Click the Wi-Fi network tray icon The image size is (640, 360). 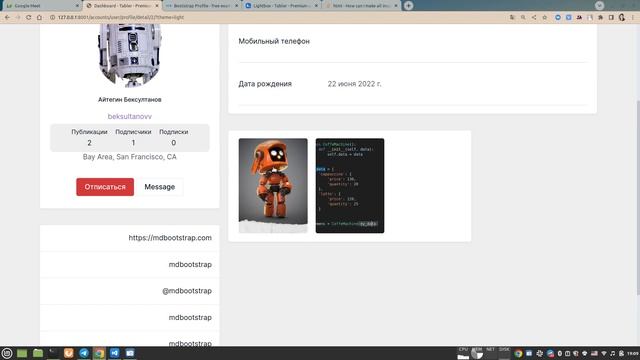604,353
